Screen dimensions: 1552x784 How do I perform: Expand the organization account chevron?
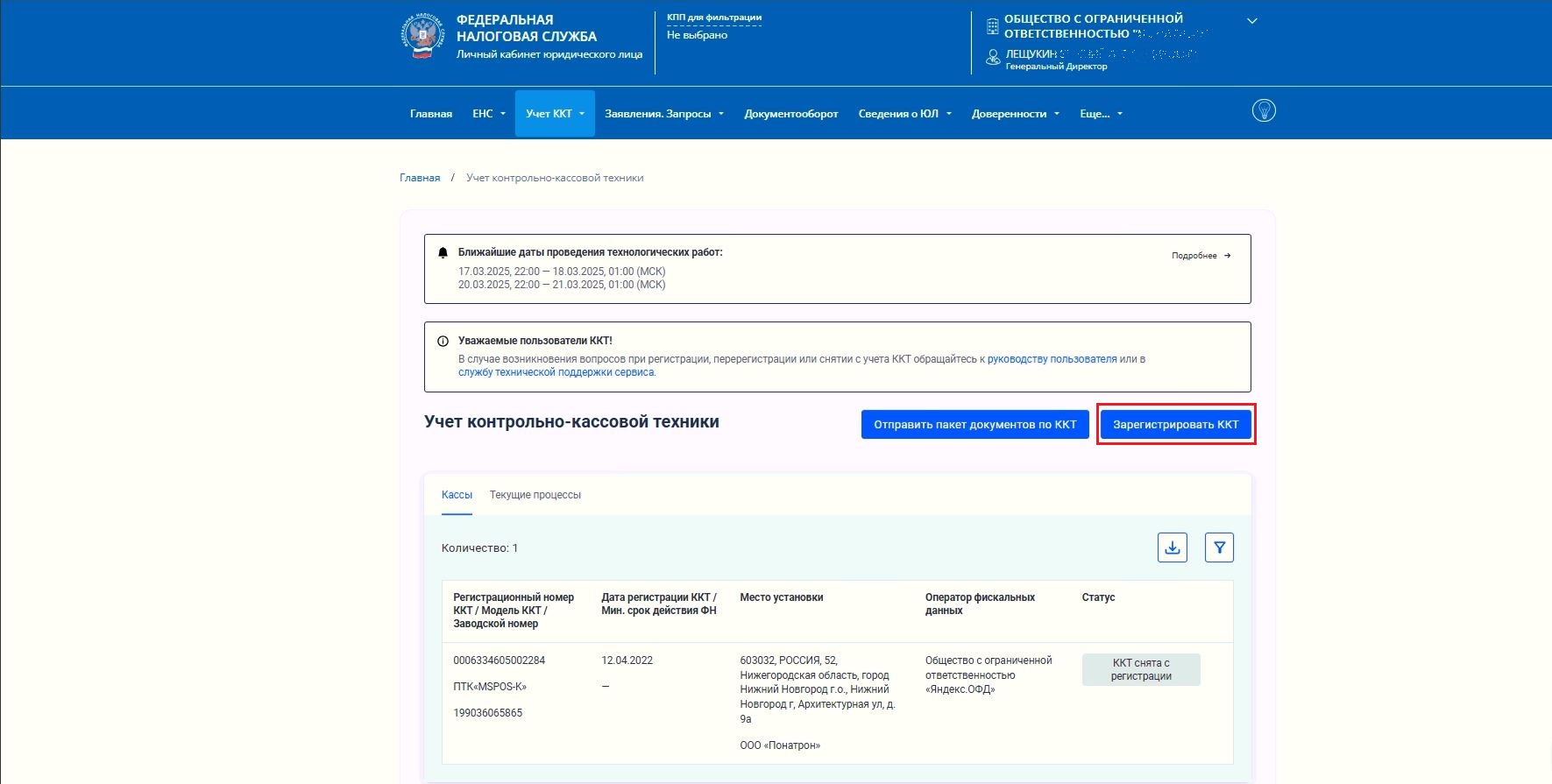pos(1252,21)
